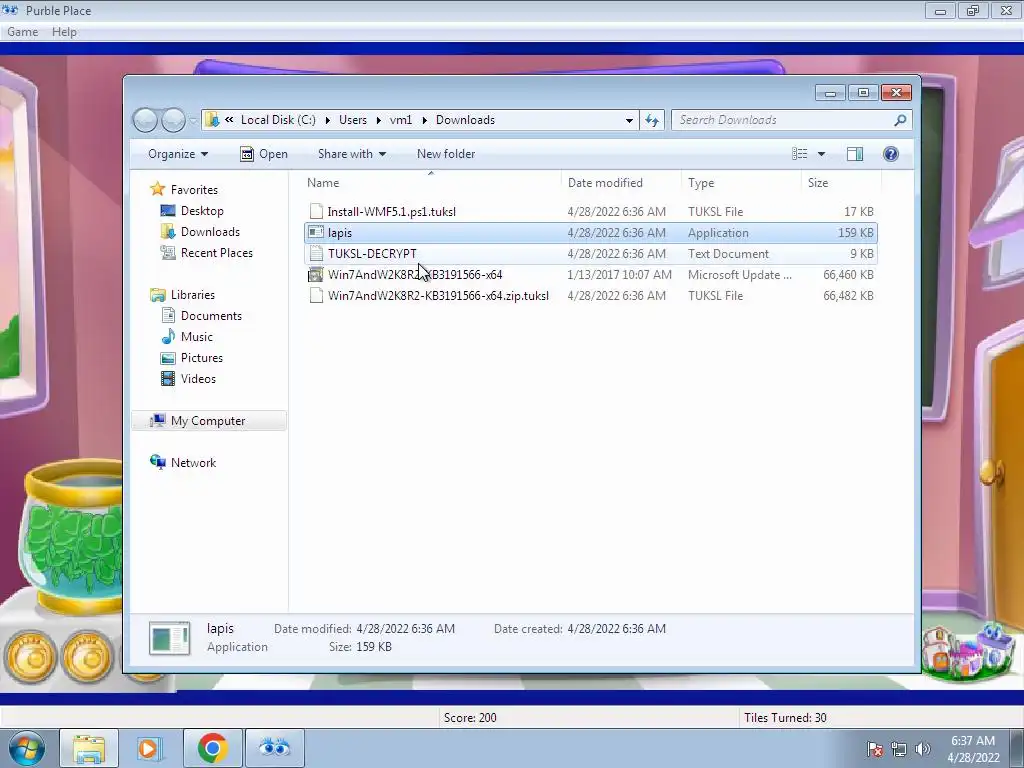This screenshot has width=1024, height=768.
Task: Click the search magnifier icon
Action: click(x=900, y=120)
